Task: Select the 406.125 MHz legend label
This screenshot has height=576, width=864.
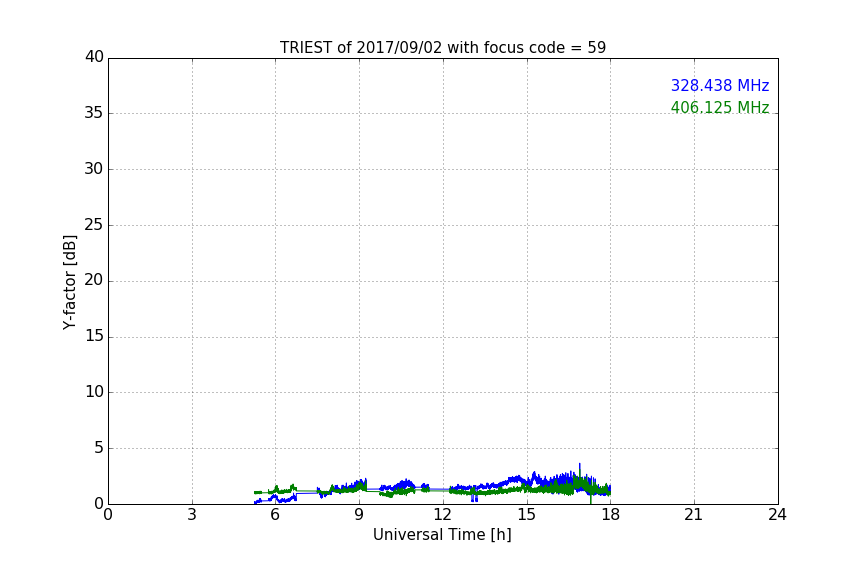Action: [x=720, y=107]
